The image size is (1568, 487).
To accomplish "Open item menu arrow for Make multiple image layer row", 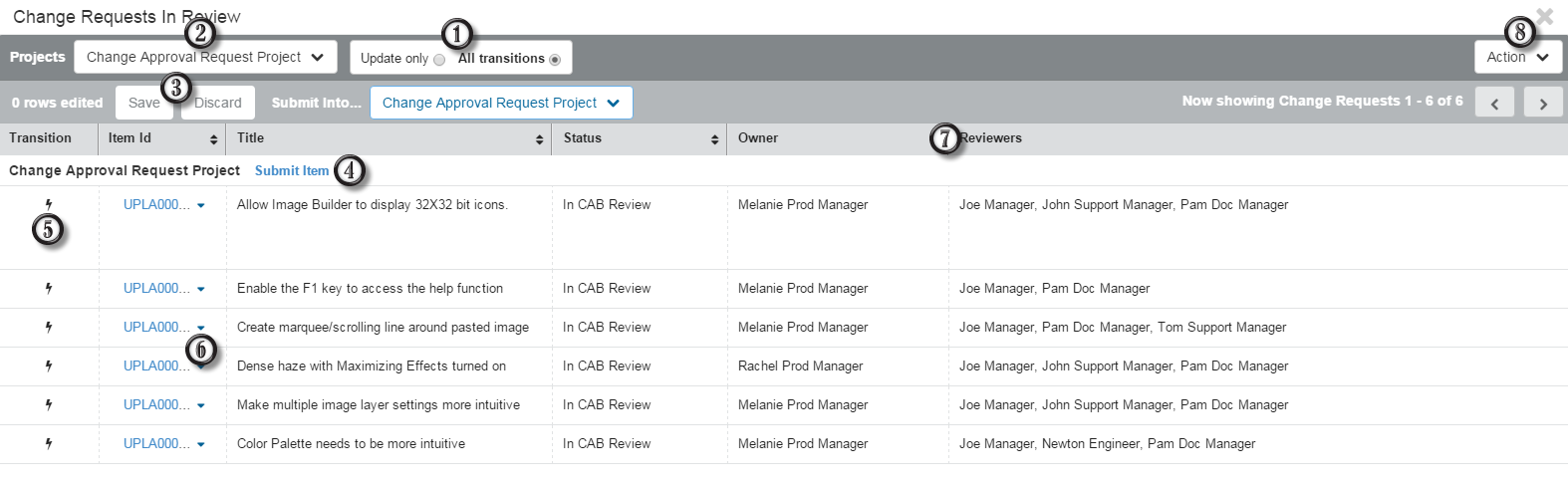I will point(201,405).
